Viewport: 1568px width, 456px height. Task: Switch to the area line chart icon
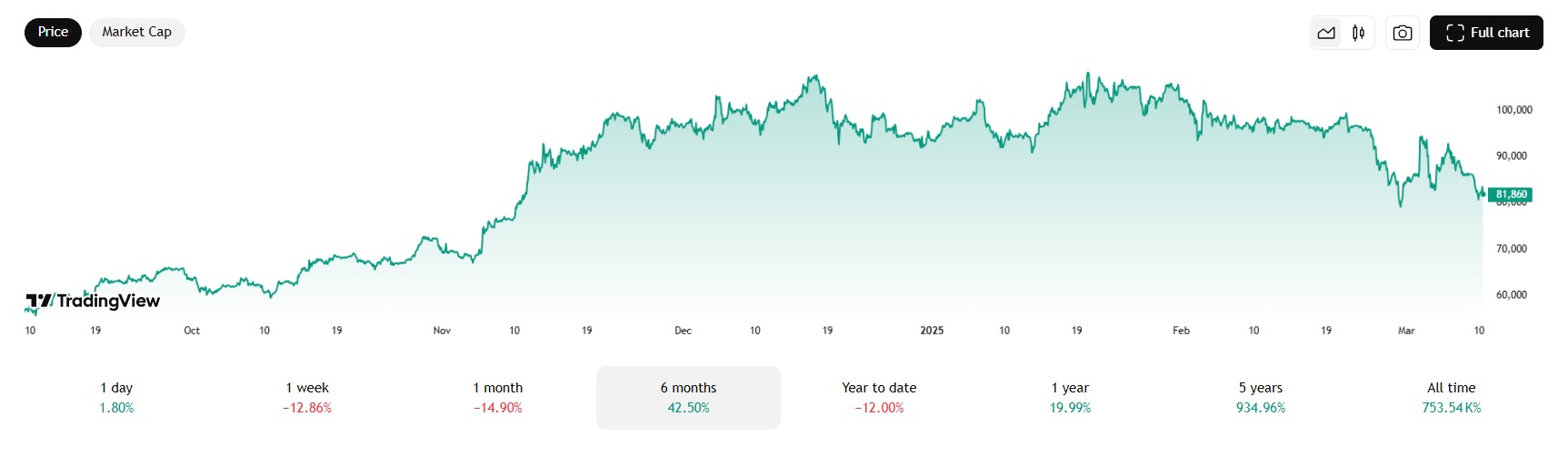[1326, 33]
